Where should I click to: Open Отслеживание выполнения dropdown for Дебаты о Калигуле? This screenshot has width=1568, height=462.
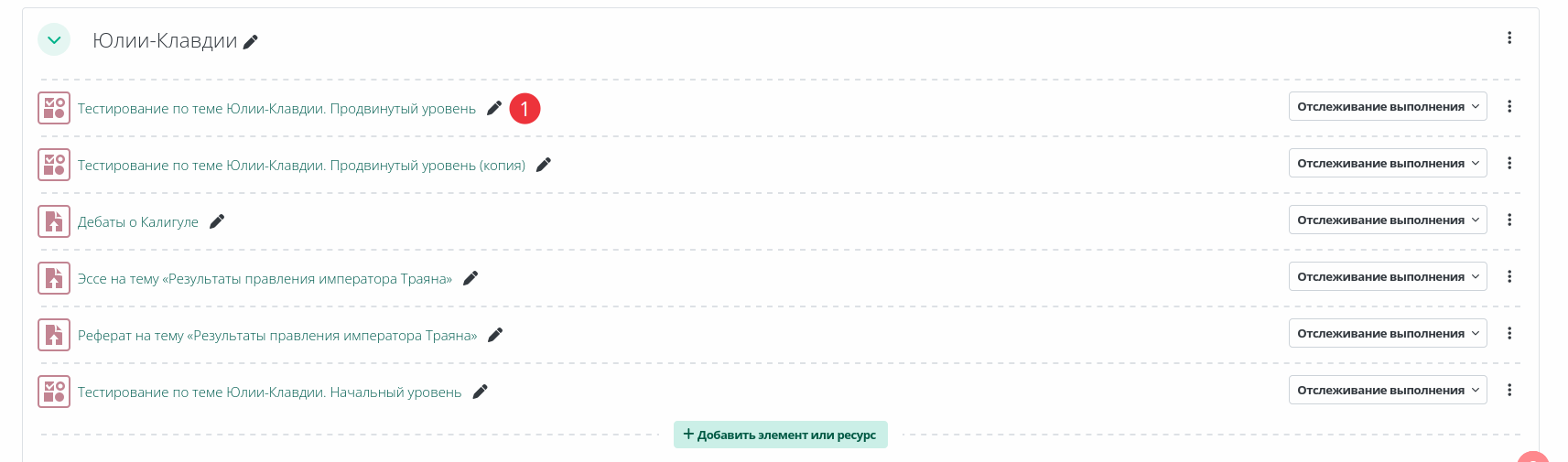pos(1388,220)
